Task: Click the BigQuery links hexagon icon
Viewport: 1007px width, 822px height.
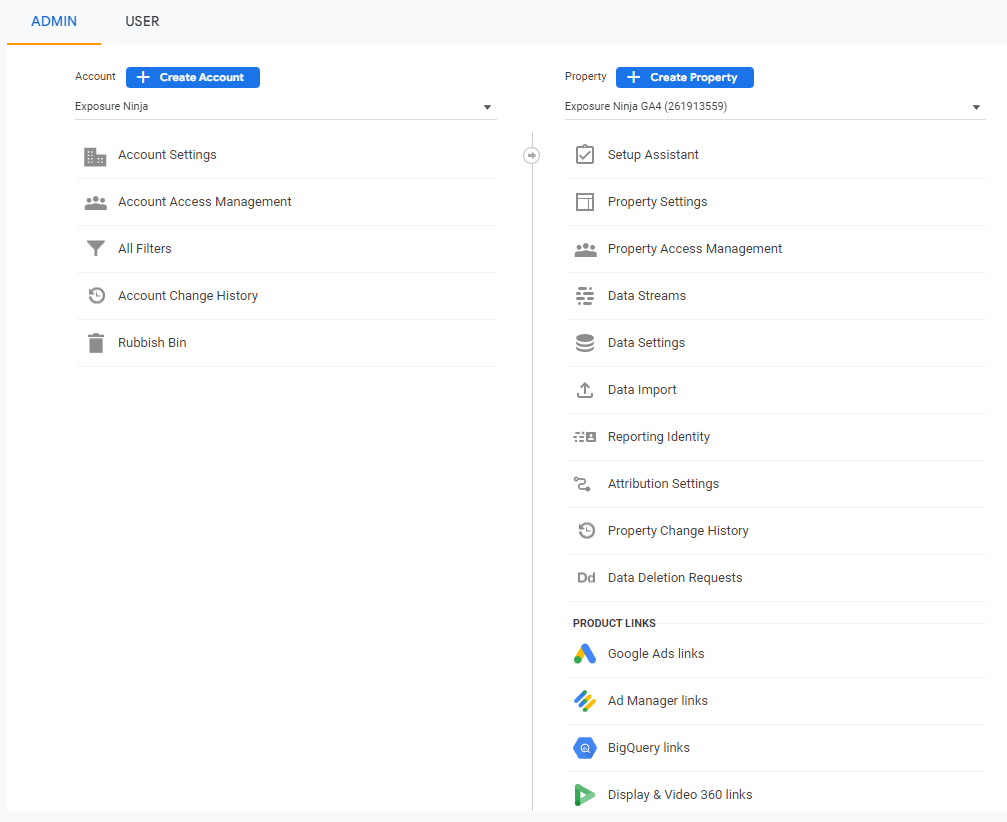Action: (585, 747)
